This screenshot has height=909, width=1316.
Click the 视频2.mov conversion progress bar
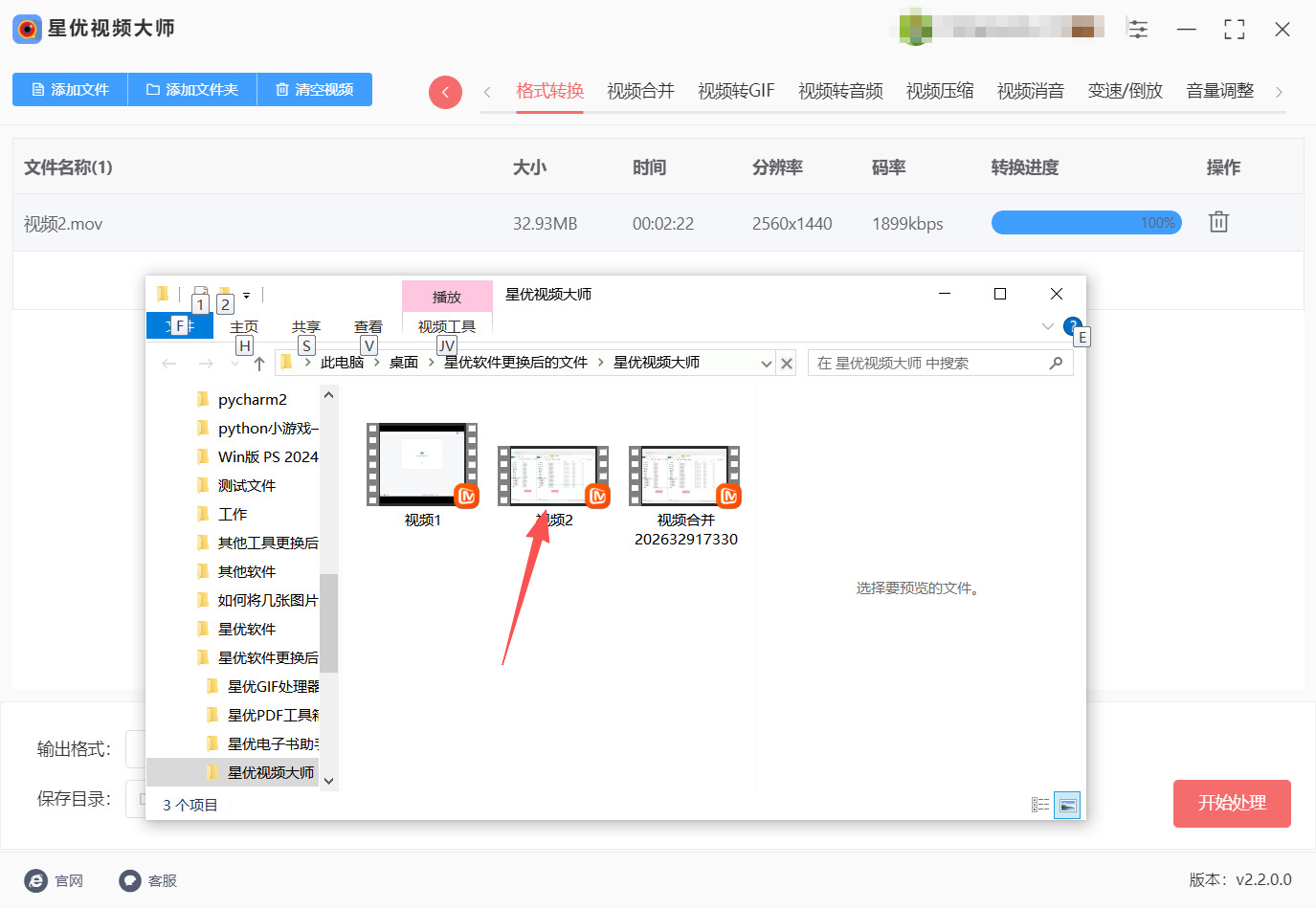tap(1086, 223)
